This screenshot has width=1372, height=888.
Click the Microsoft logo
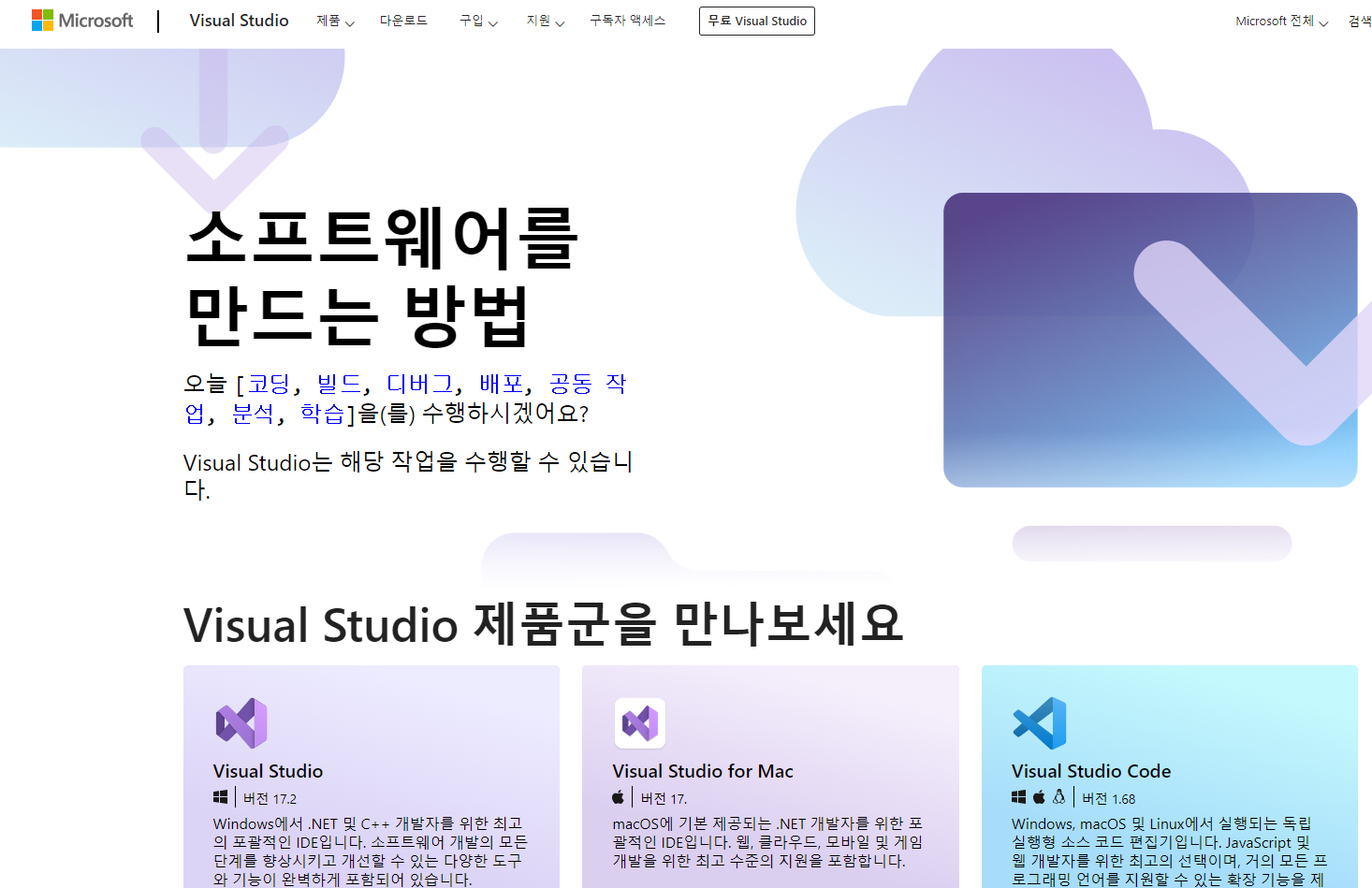(x=82, y=21)
